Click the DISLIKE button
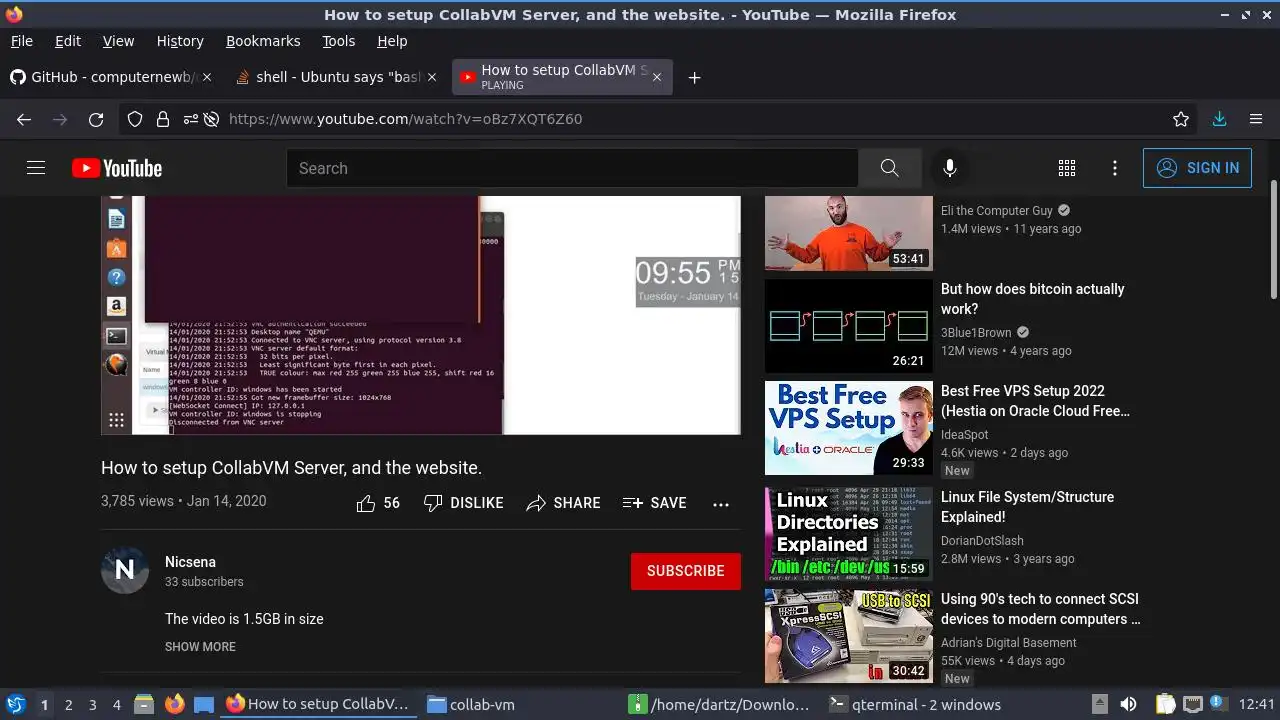Image resolution: width=1280 pixels, height=720 pixels. 463,503
